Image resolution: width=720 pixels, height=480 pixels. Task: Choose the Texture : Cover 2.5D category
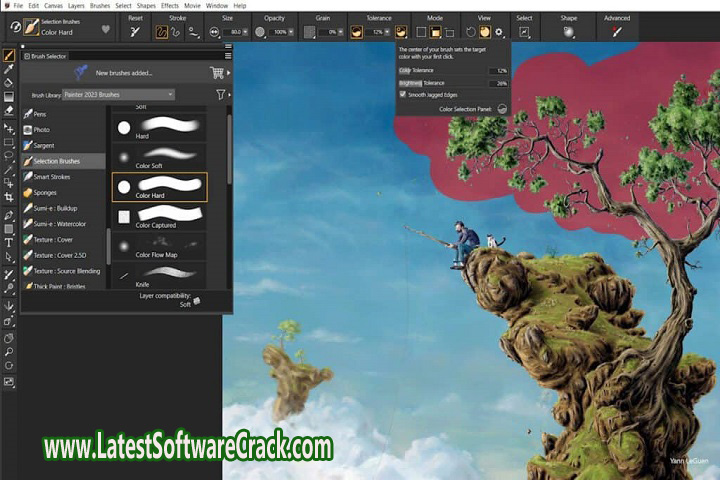(63, 255)
